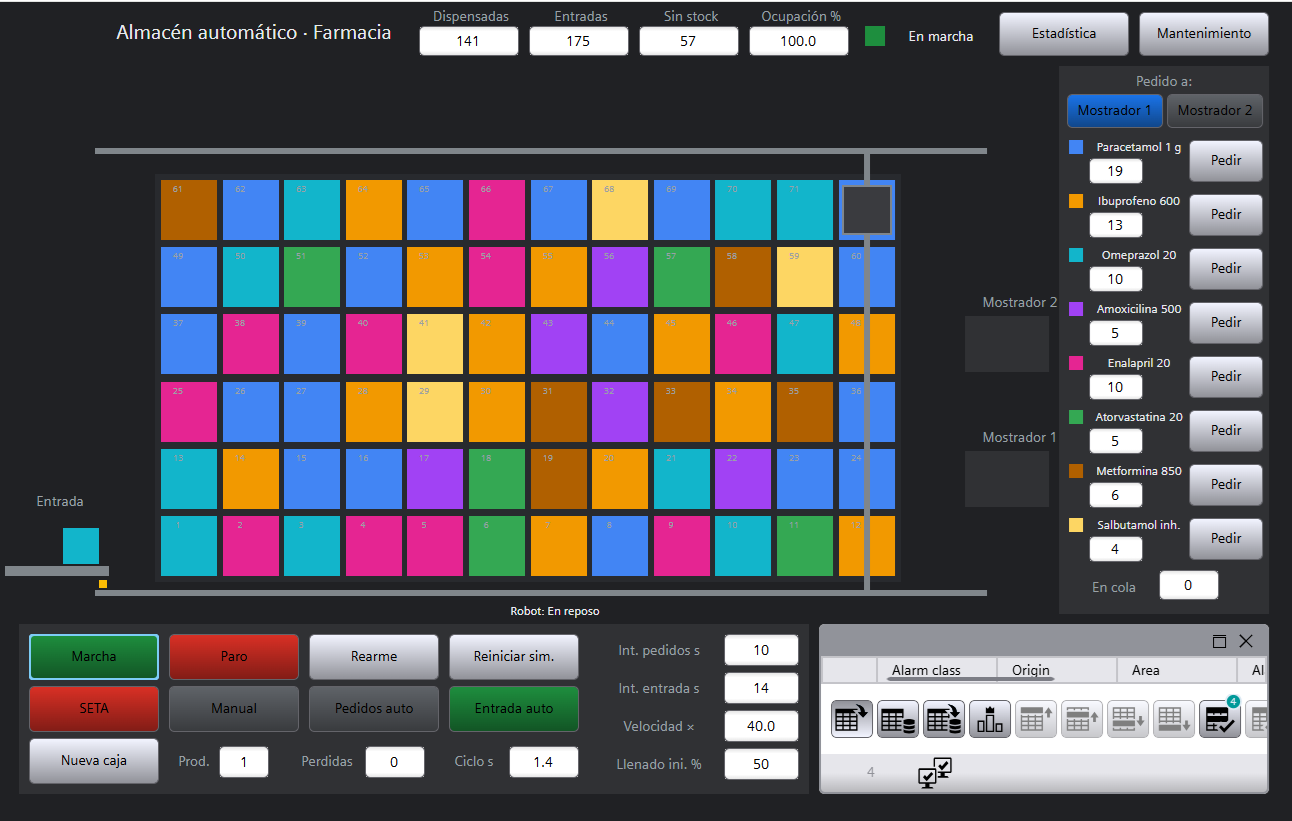Edit the Int. entrada s field

[x=761, y=688]
